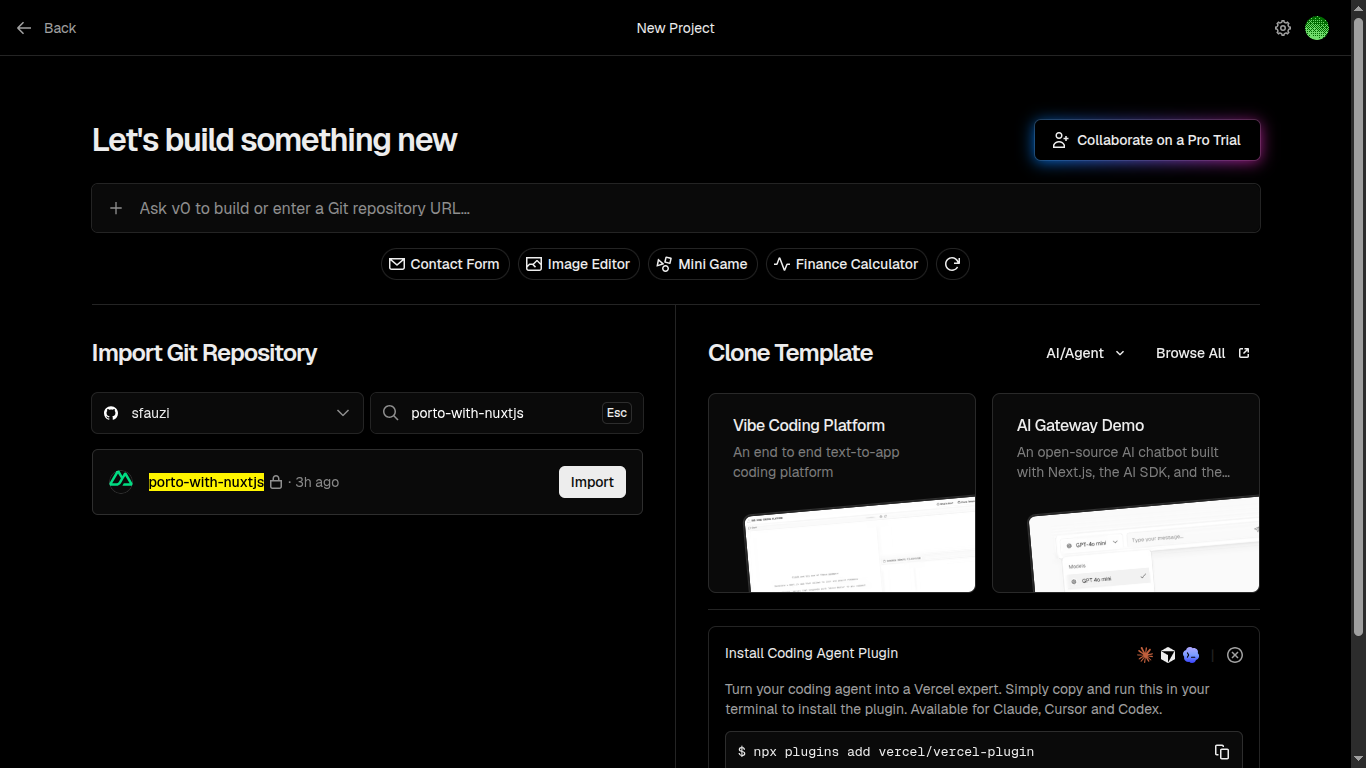Open the green user avatar menu

(1317, 28)
